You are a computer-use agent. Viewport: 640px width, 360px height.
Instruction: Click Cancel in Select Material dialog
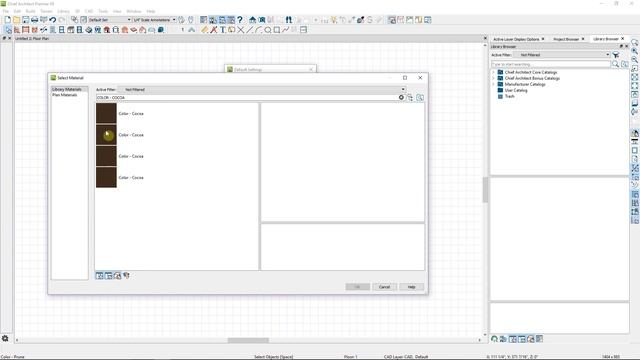(x=384, y=287)
